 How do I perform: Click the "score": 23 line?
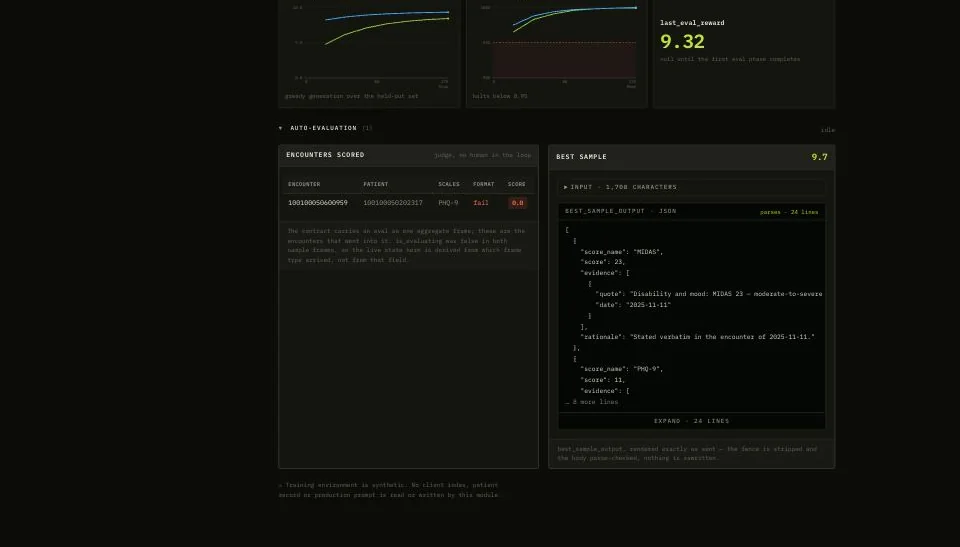click(602, 262)
